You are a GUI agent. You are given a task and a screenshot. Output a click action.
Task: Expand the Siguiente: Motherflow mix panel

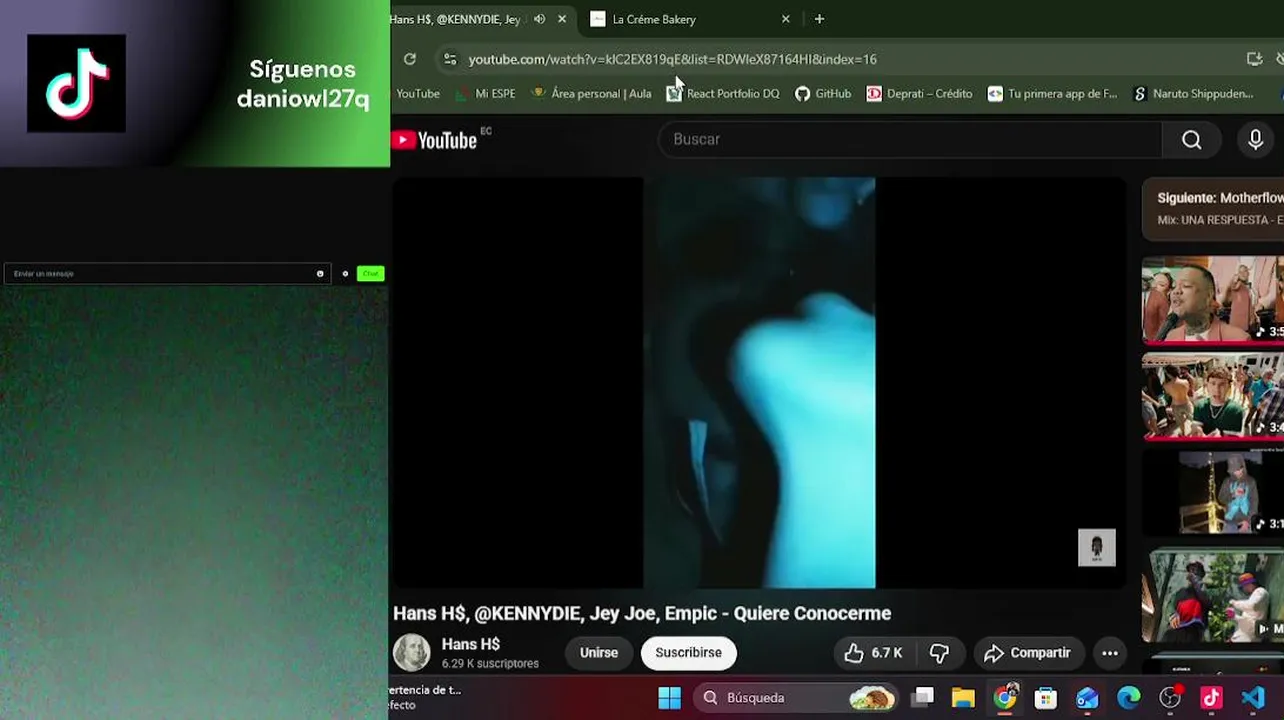tap(1213, 209)
